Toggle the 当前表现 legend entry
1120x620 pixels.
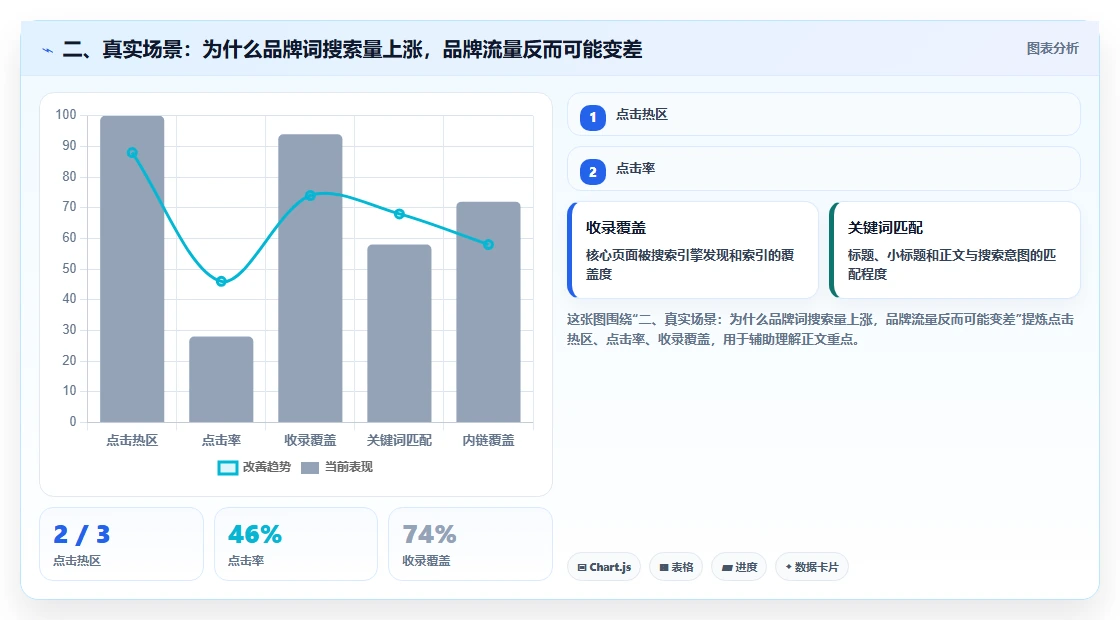click(x=337, y=467)
